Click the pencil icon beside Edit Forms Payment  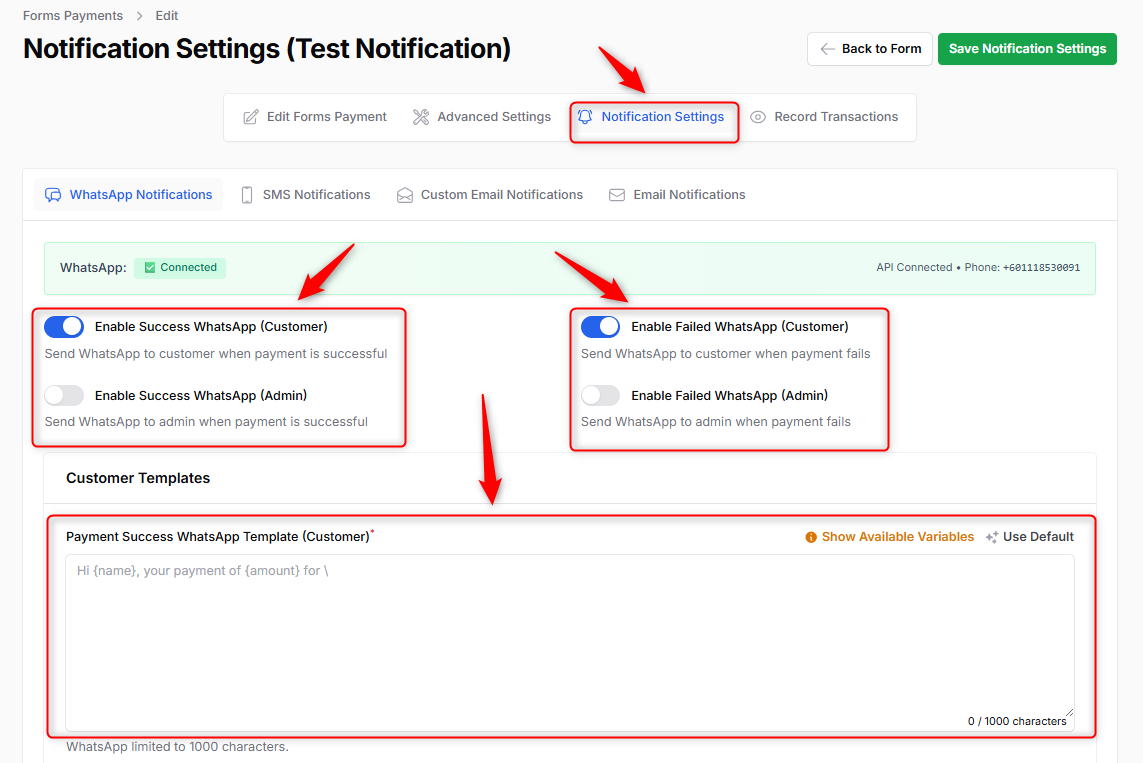click(251, 117)
